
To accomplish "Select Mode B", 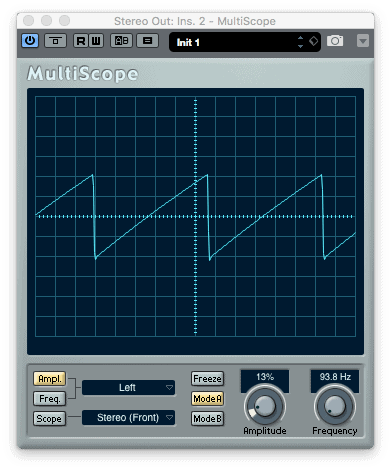I will point(207,419).
